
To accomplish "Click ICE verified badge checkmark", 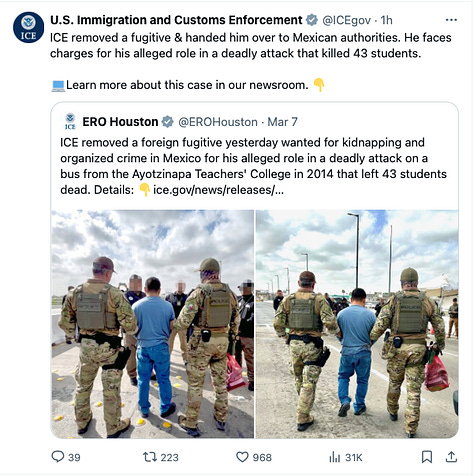I will tap(312, 20).
